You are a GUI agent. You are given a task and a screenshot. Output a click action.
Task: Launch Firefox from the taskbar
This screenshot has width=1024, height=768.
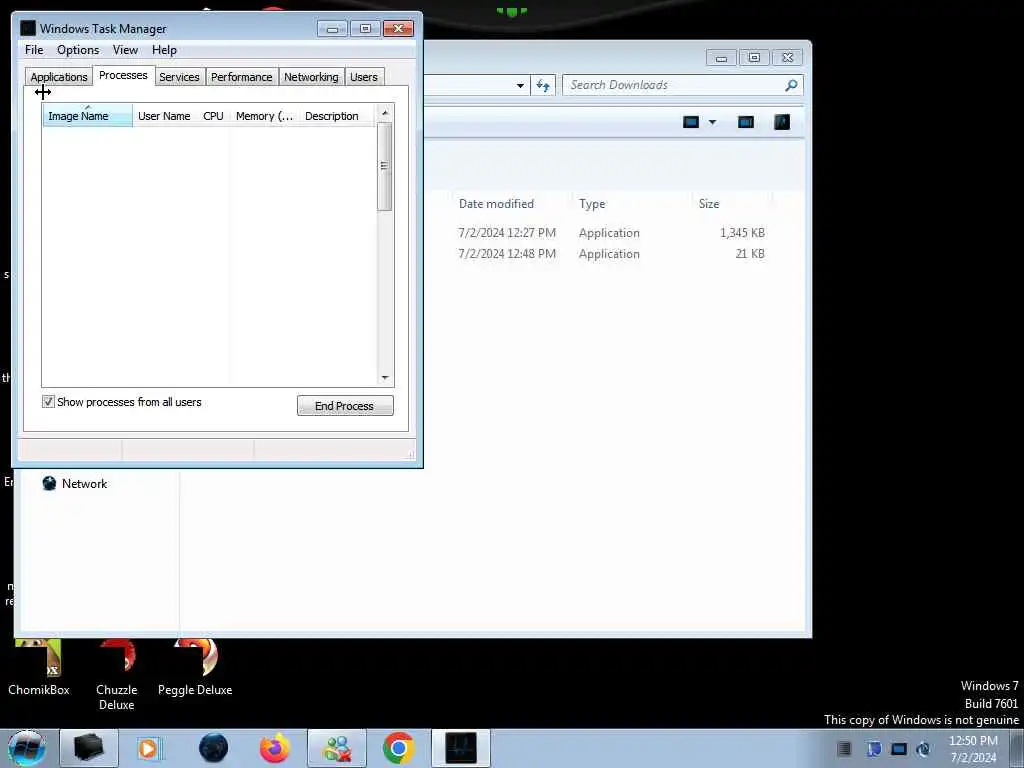coord(275,748)
